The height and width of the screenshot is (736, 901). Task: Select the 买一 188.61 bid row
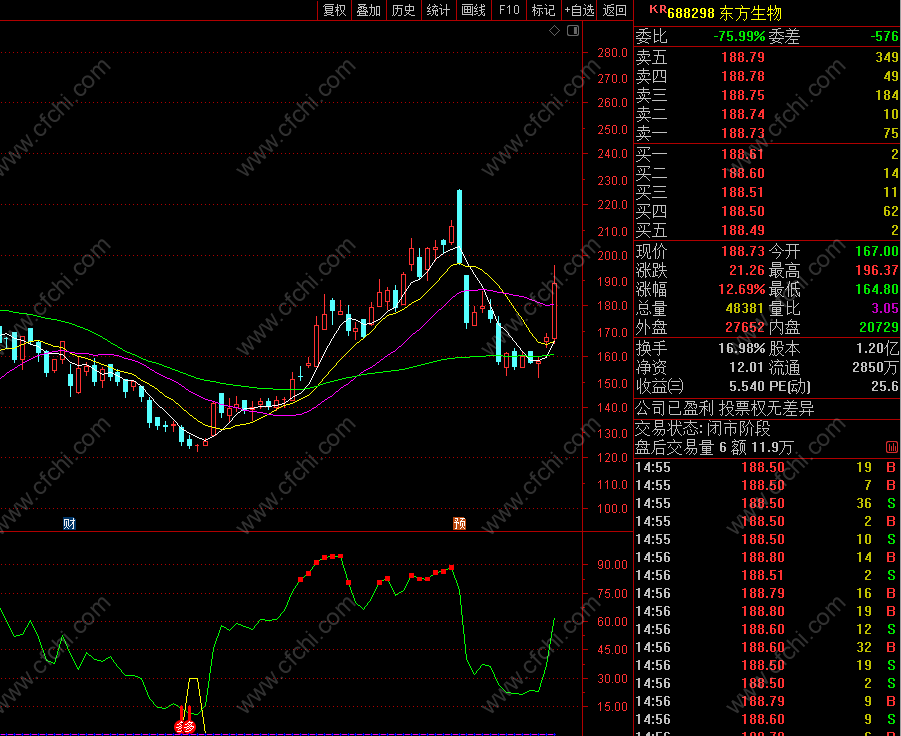[x=767, y=154]
